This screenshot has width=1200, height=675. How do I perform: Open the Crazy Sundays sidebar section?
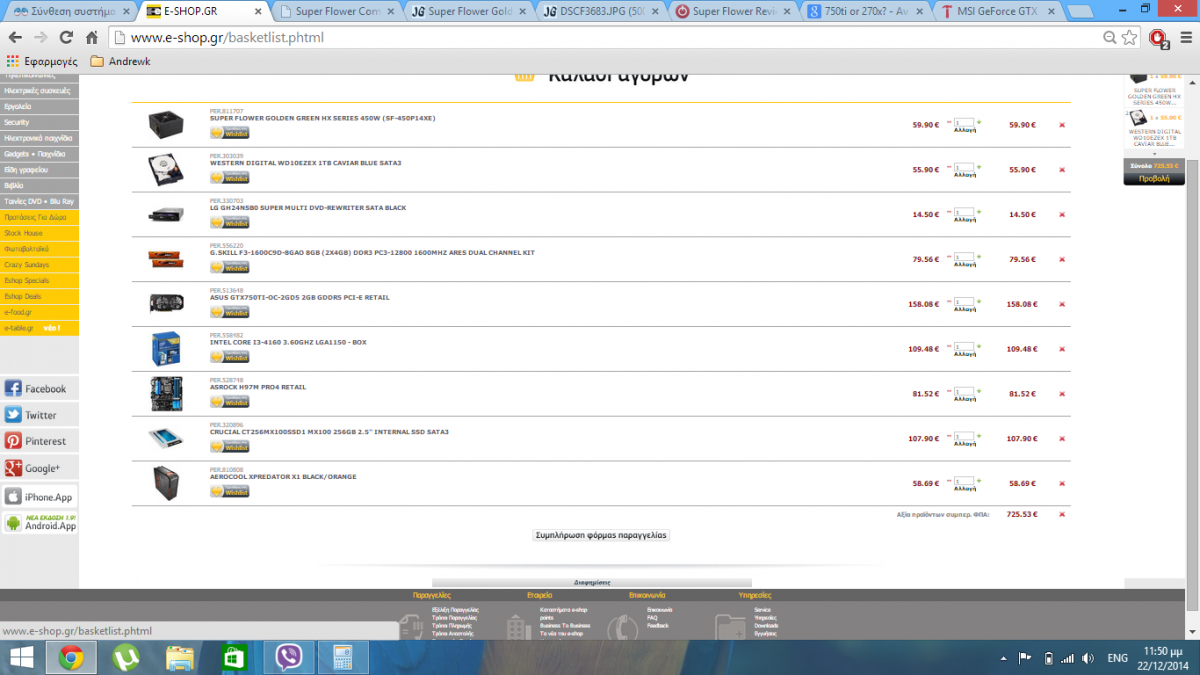click(x=39, y=265)
